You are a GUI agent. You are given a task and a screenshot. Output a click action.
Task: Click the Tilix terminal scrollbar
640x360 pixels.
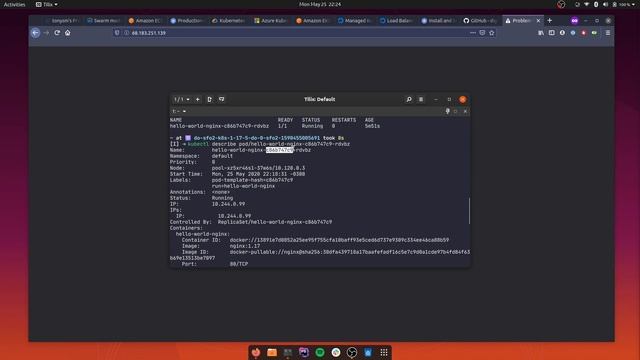469,211
